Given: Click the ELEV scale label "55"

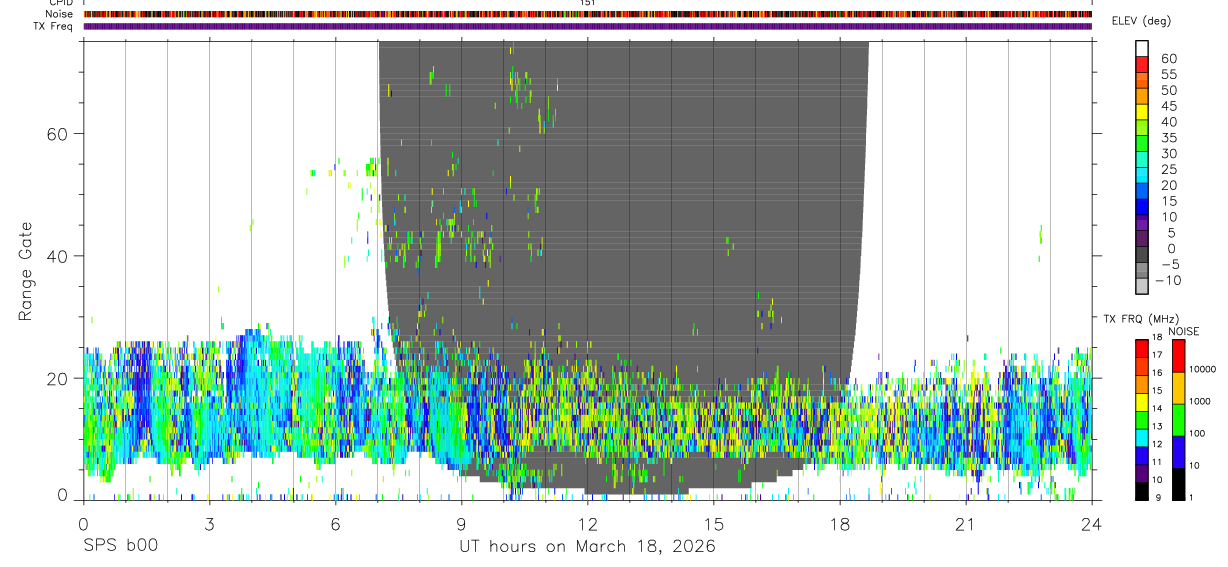Looking at the screenshot, I should (x=1168, y=75).
